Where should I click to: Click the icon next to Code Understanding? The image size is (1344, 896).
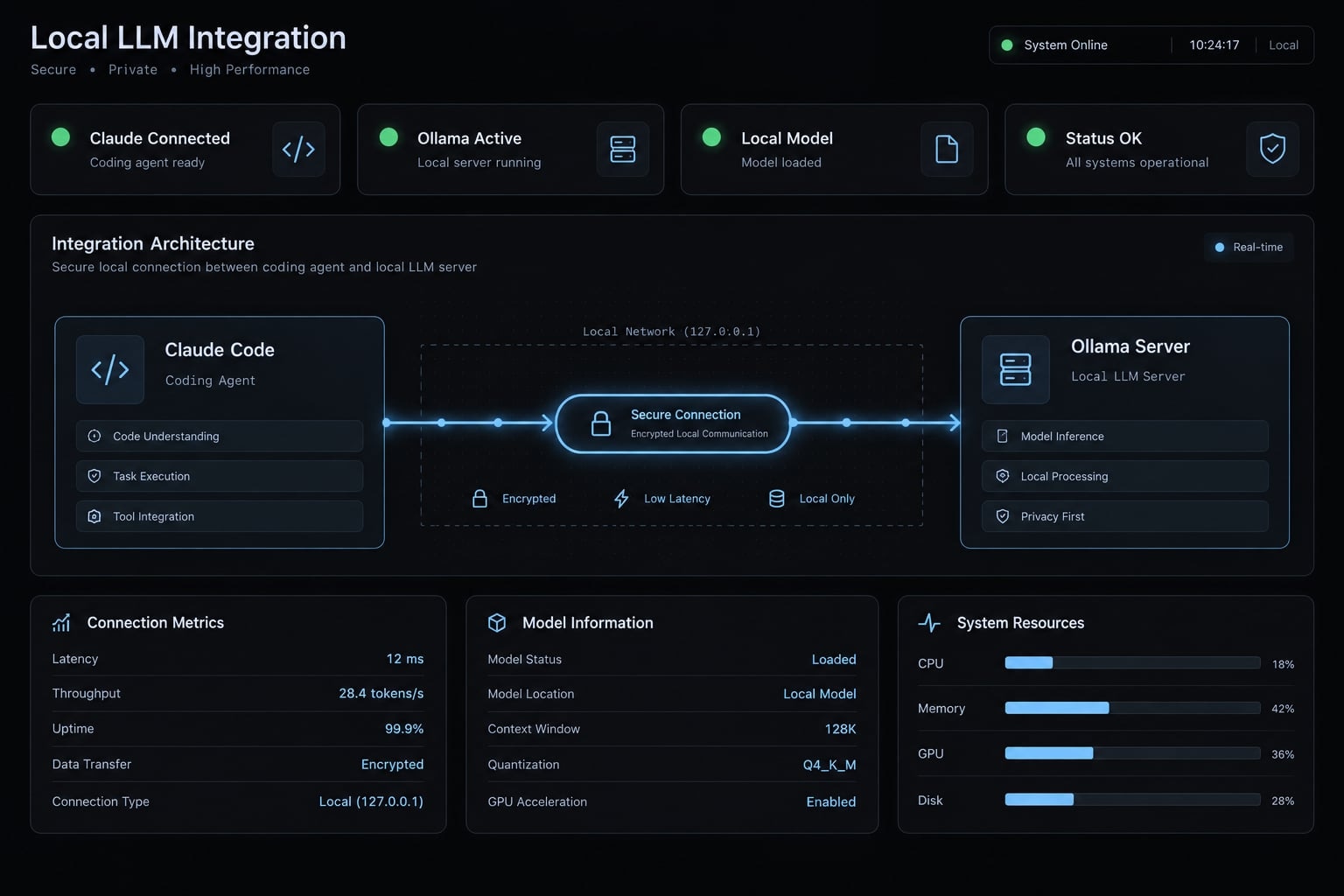tap(94, 436)
